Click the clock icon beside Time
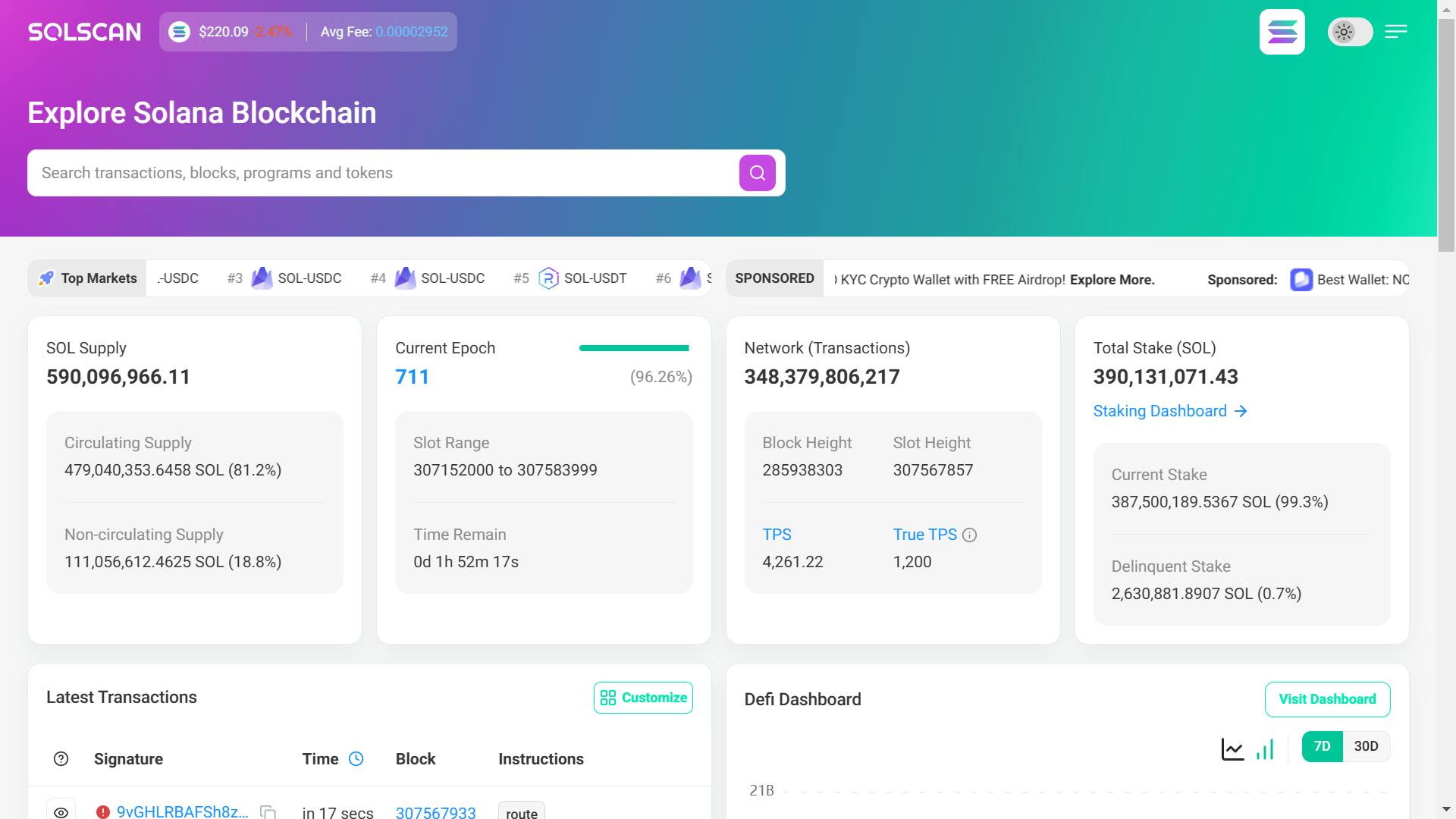Screen dimensions: 1456x819 [356, 758]
